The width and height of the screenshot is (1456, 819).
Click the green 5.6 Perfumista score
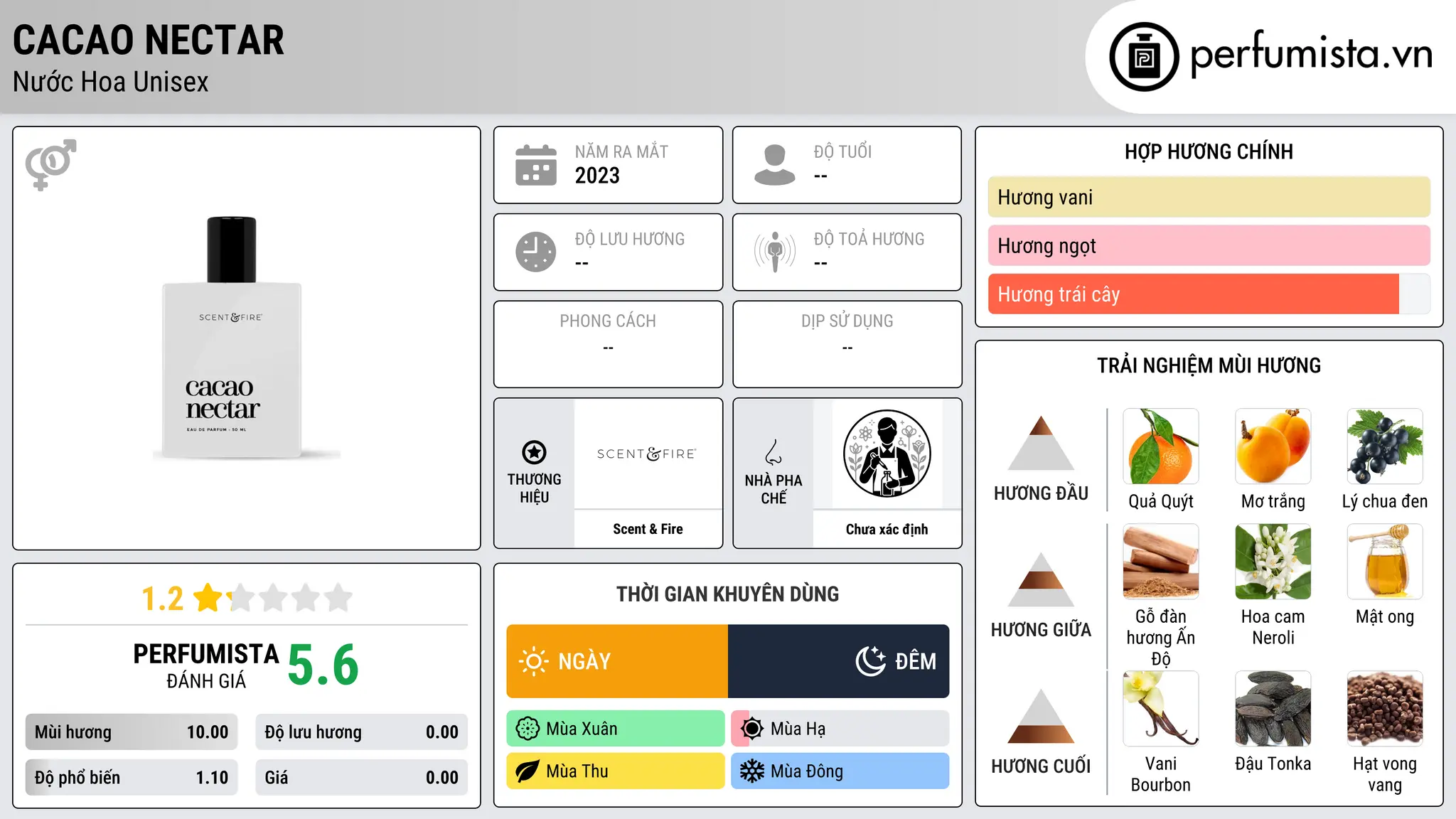pyautogui.click(x=323, y=665)
